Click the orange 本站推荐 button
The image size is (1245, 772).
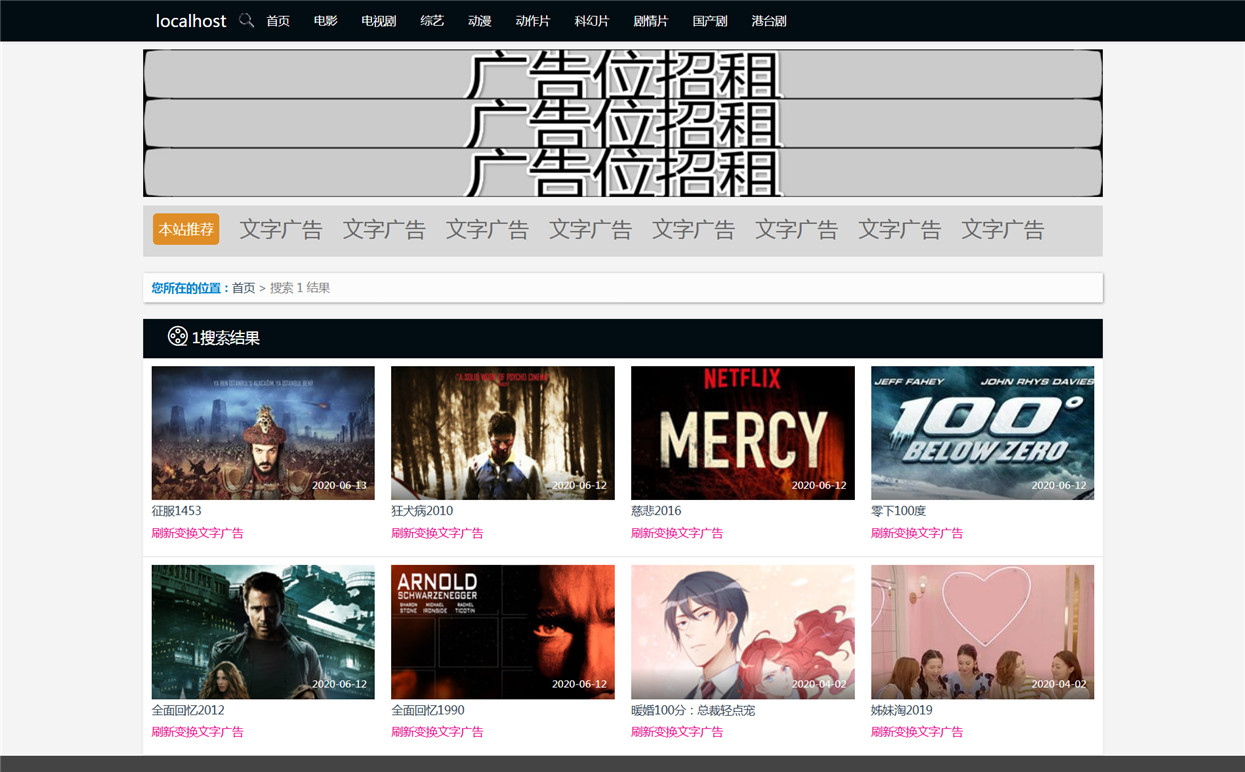pos(186,229)
